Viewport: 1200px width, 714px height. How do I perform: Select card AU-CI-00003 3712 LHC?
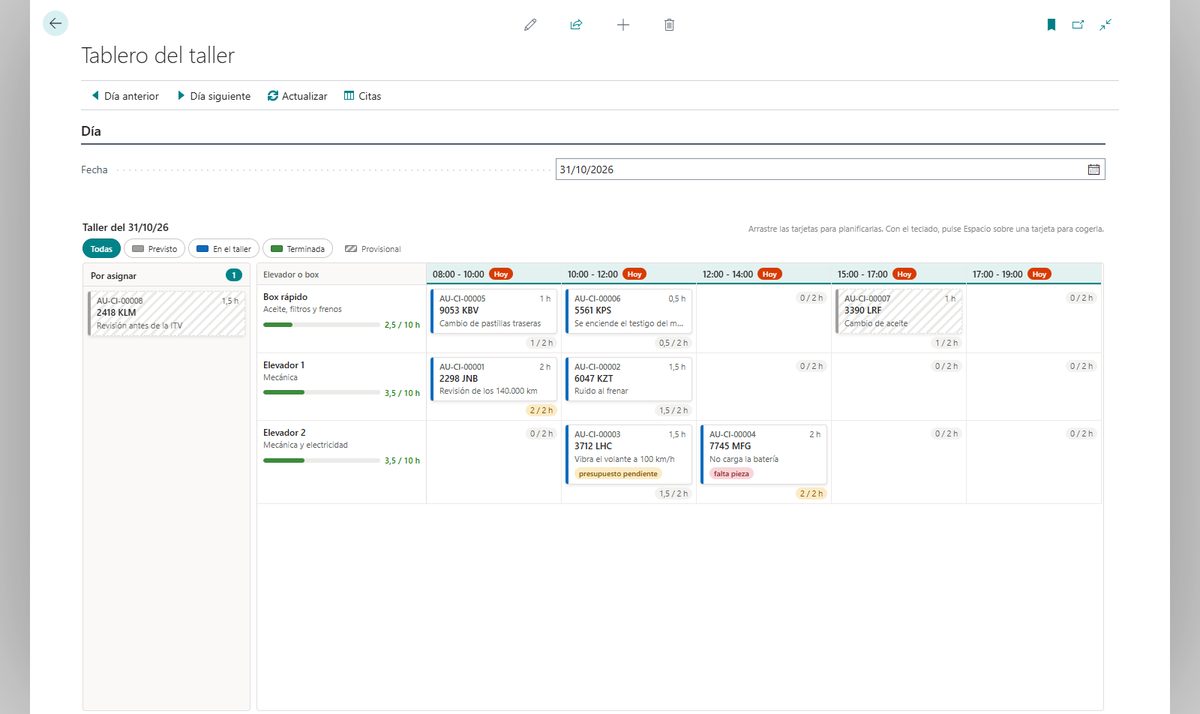click(629, 455)
